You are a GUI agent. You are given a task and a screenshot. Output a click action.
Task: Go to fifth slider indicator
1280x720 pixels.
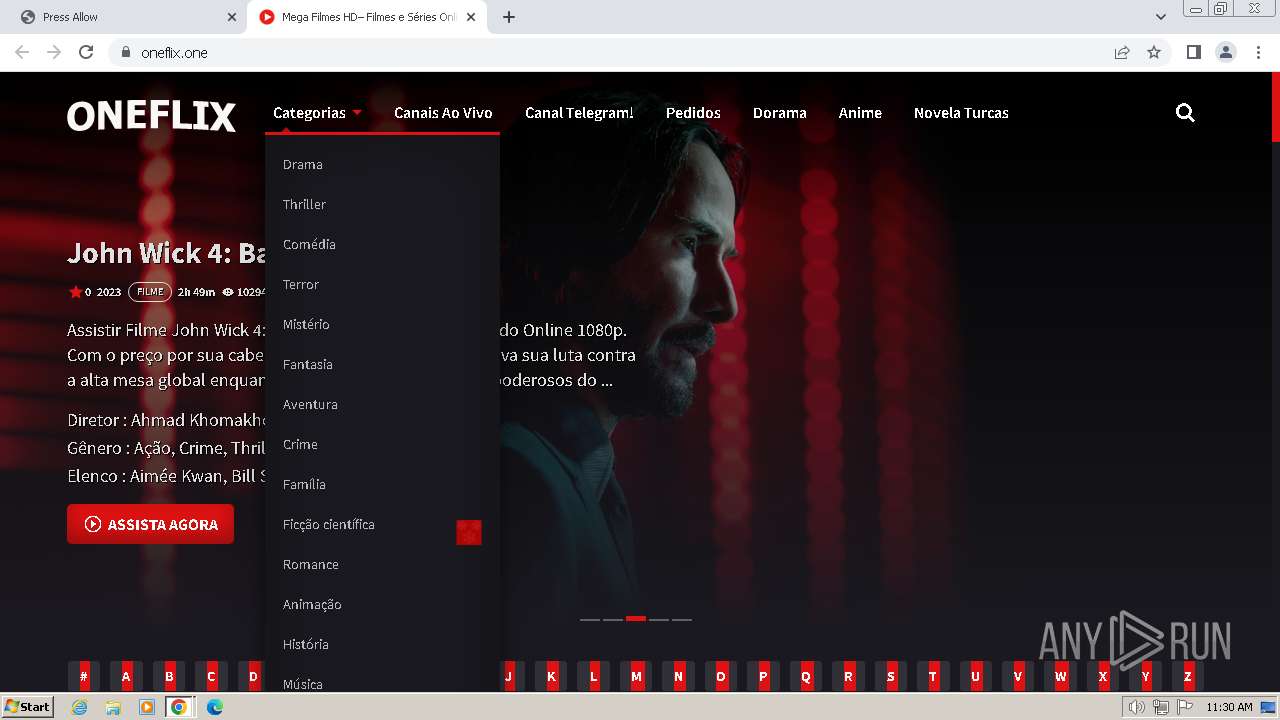[682, 619]
